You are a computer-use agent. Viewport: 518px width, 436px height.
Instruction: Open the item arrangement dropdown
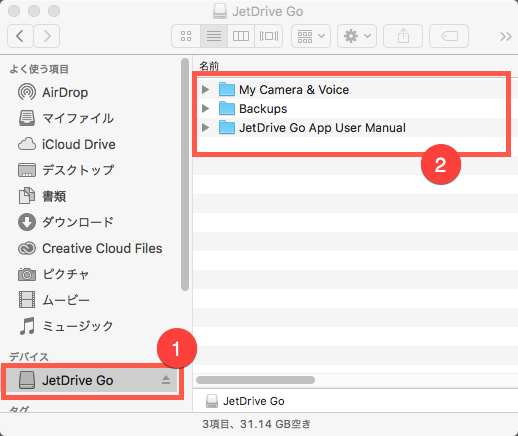311,36
